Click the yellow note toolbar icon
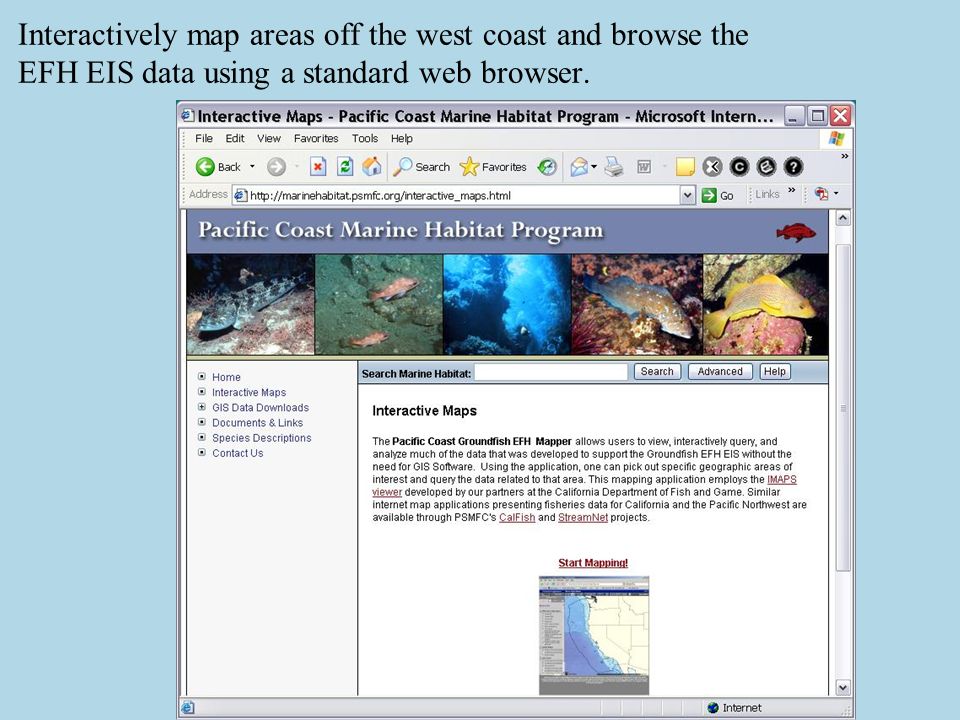This screenshot has width=960, height=720. coord(684,167)
